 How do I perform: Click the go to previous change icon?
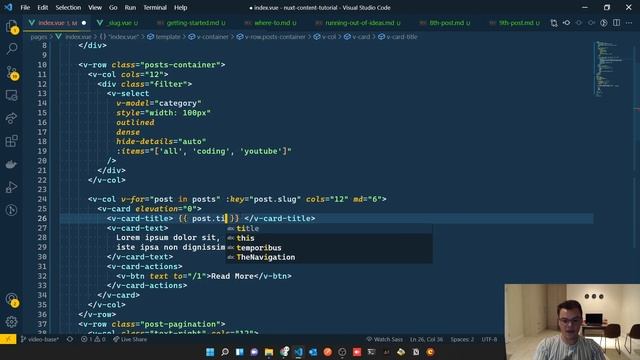567,23
